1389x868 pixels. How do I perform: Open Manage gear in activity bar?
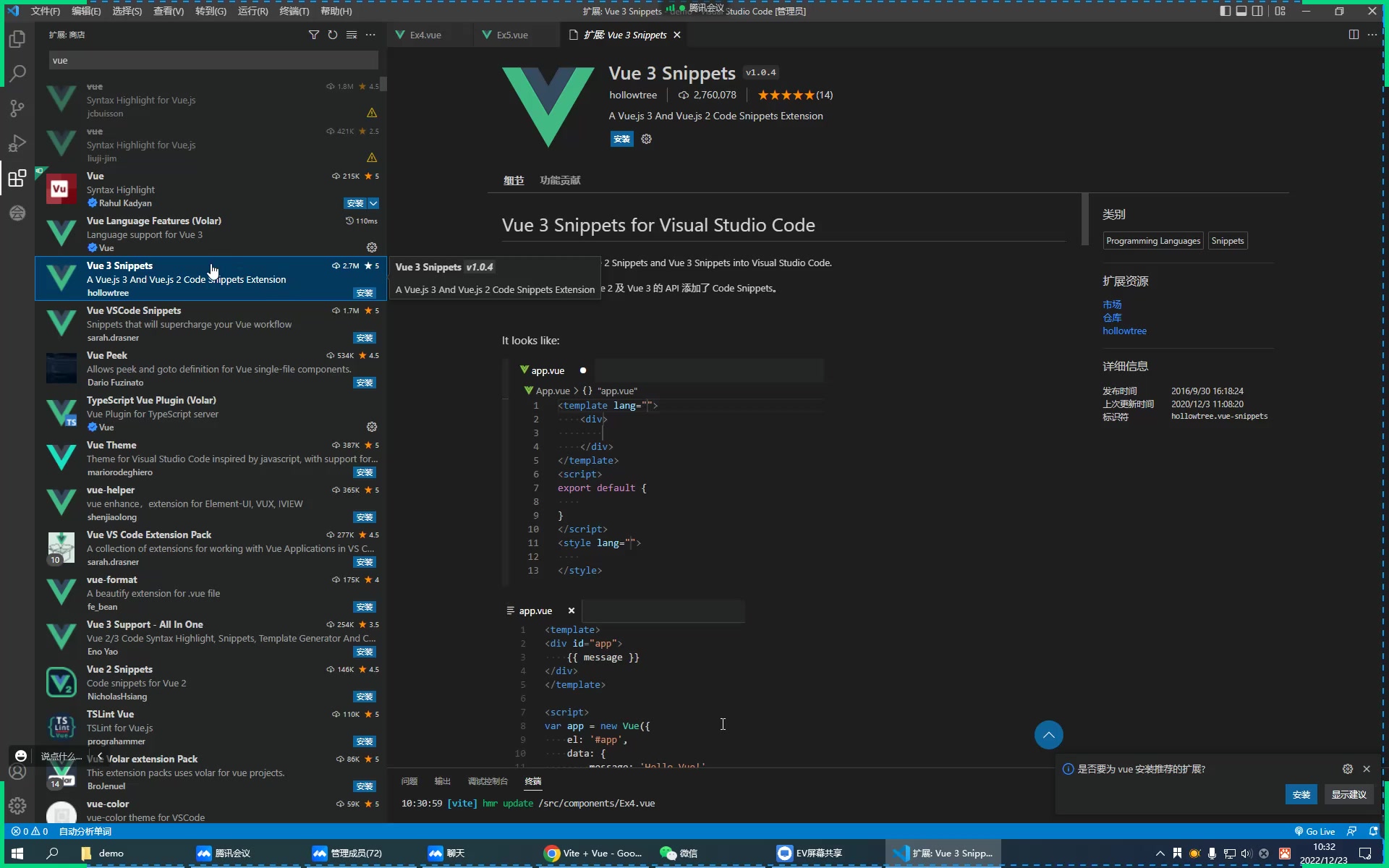click(x=17, y=805)
